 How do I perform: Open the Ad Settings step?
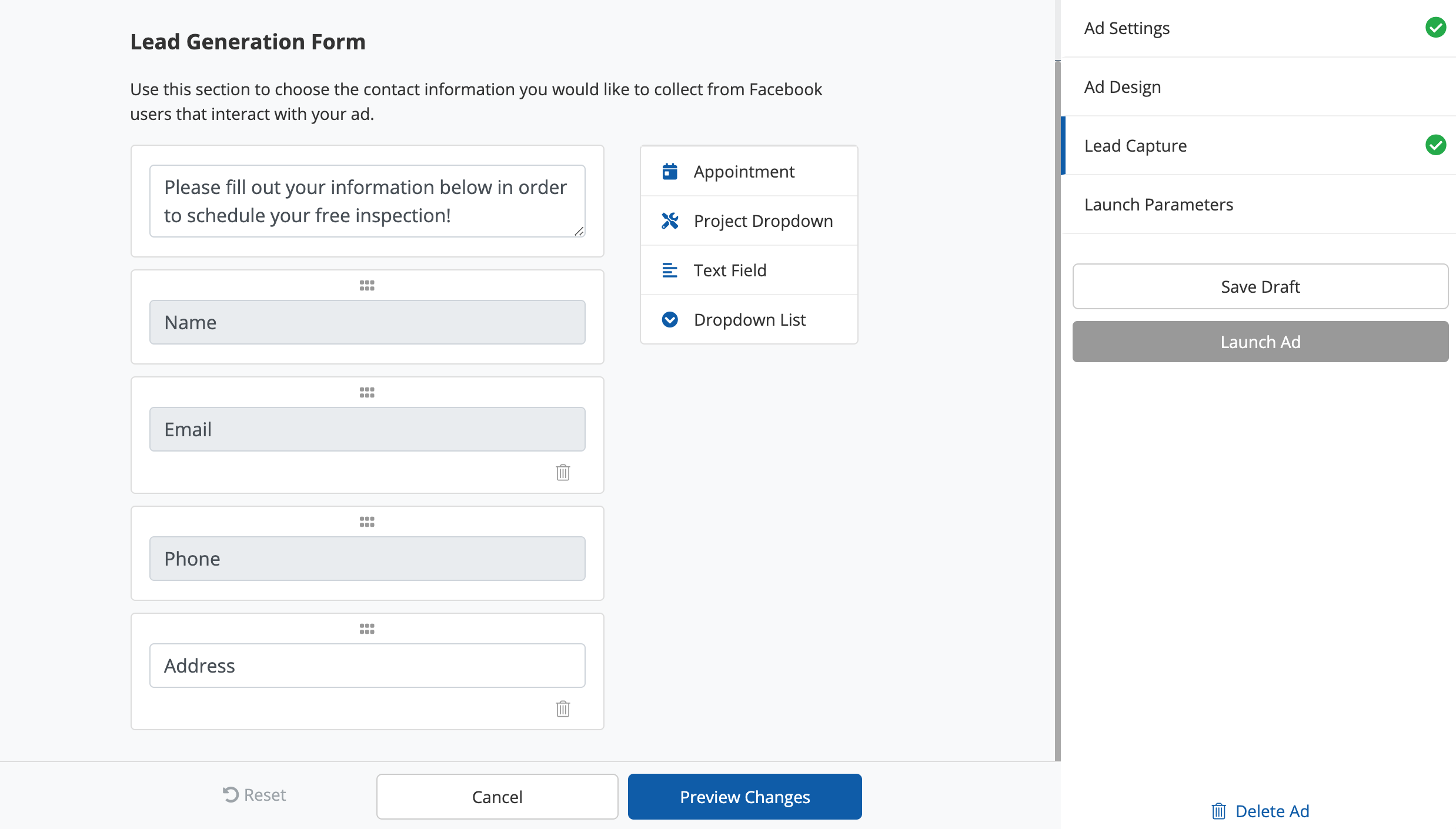coord(1127,28)
